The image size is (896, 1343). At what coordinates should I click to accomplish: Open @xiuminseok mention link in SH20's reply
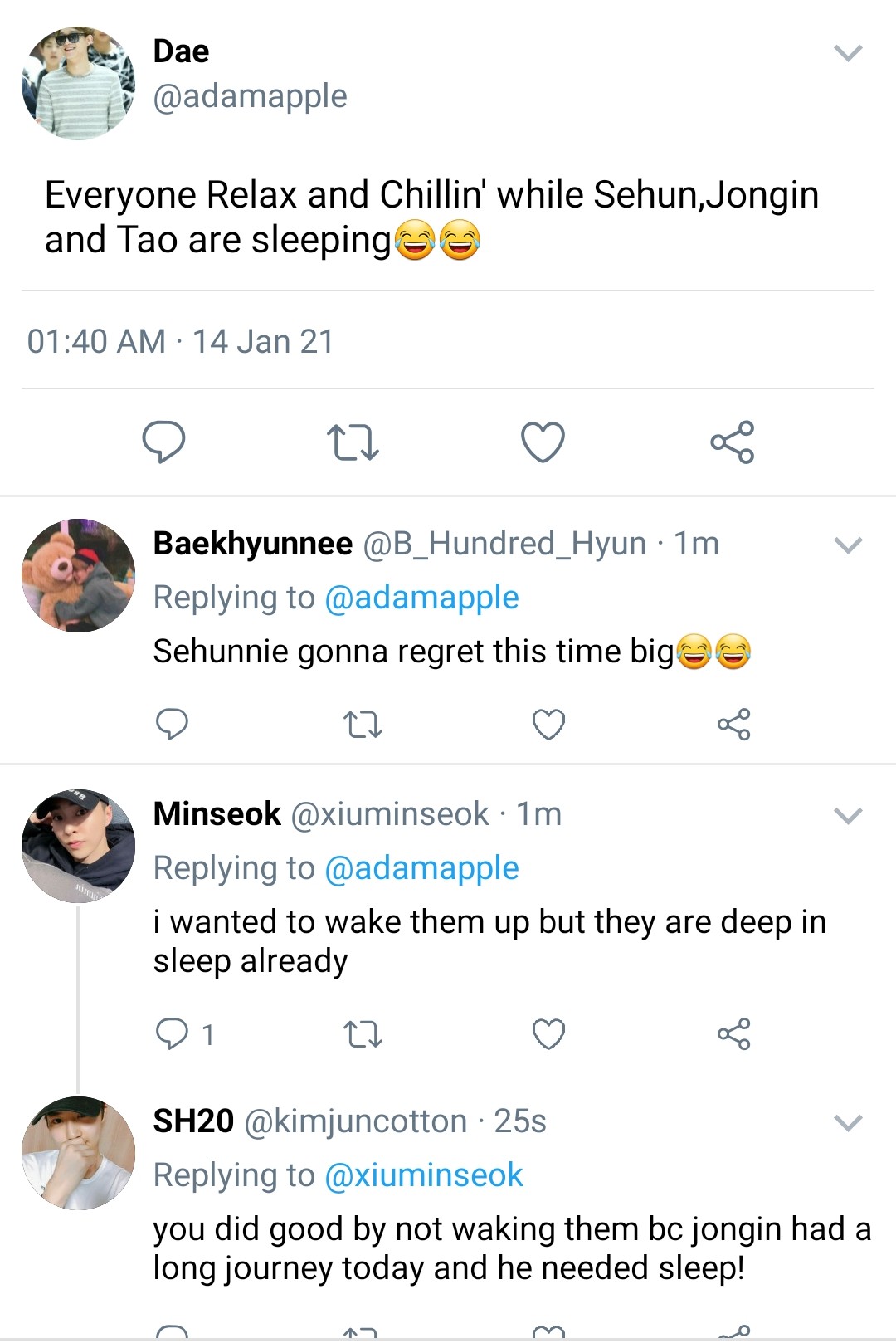[423, 1175]
